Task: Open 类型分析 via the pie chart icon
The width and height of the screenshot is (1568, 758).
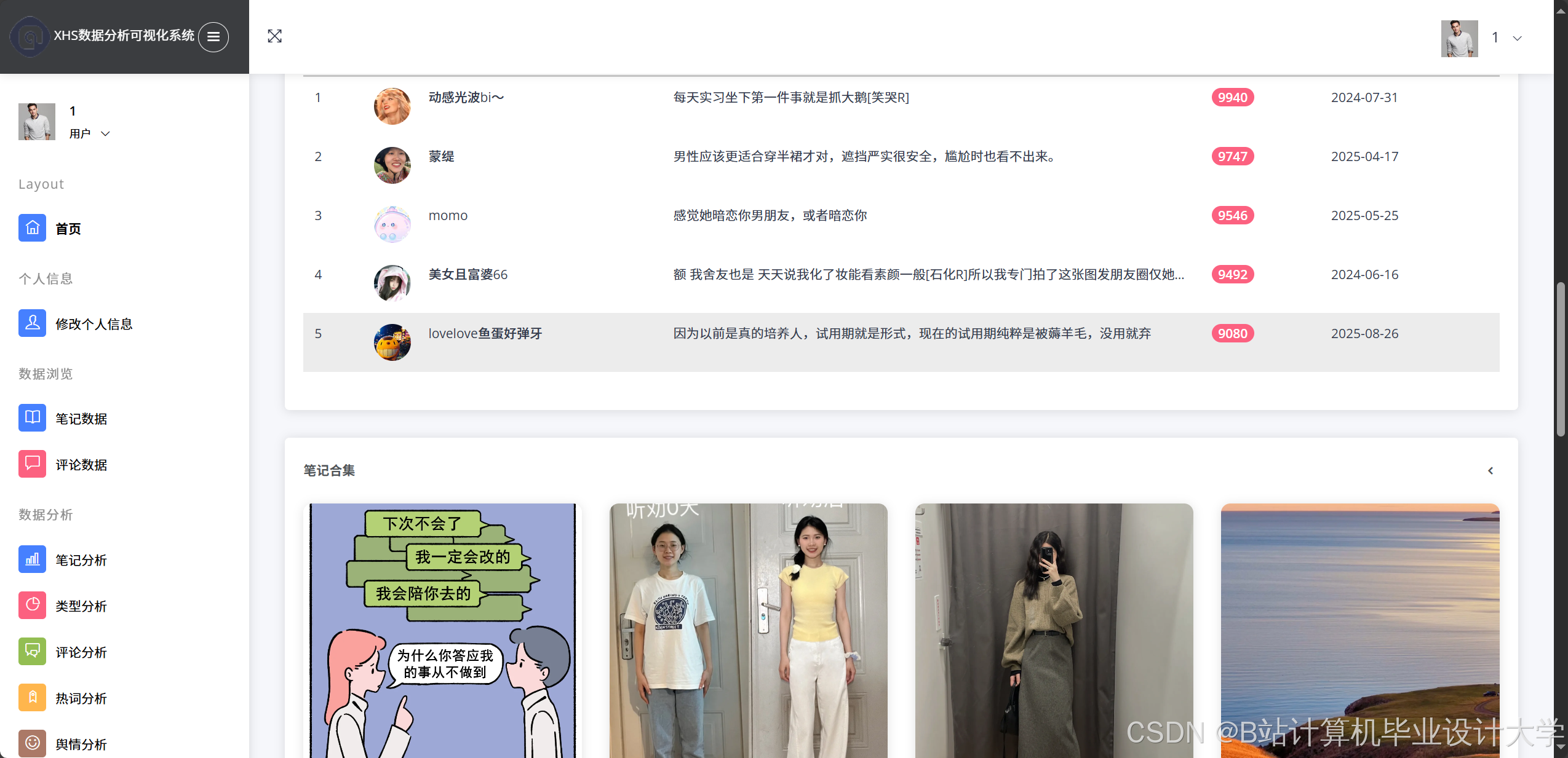Action: click(x=32, y=605)
